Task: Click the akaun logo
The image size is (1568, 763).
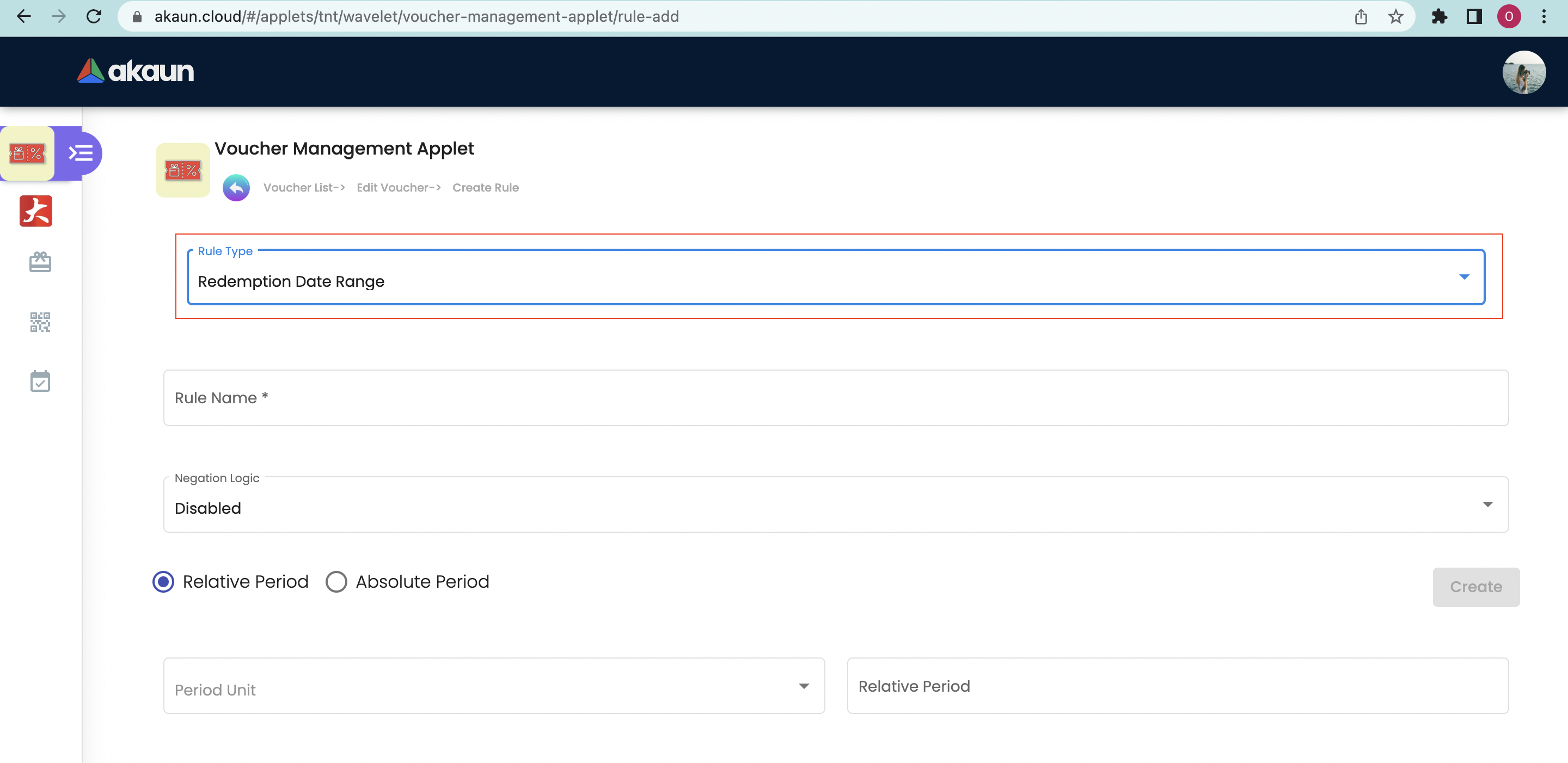Action: pos(136,71)
